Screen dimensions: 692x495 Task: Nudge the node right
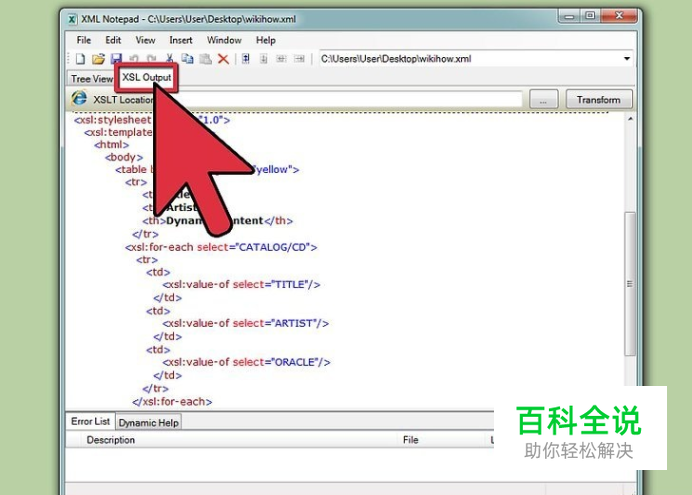coord(299,59)
